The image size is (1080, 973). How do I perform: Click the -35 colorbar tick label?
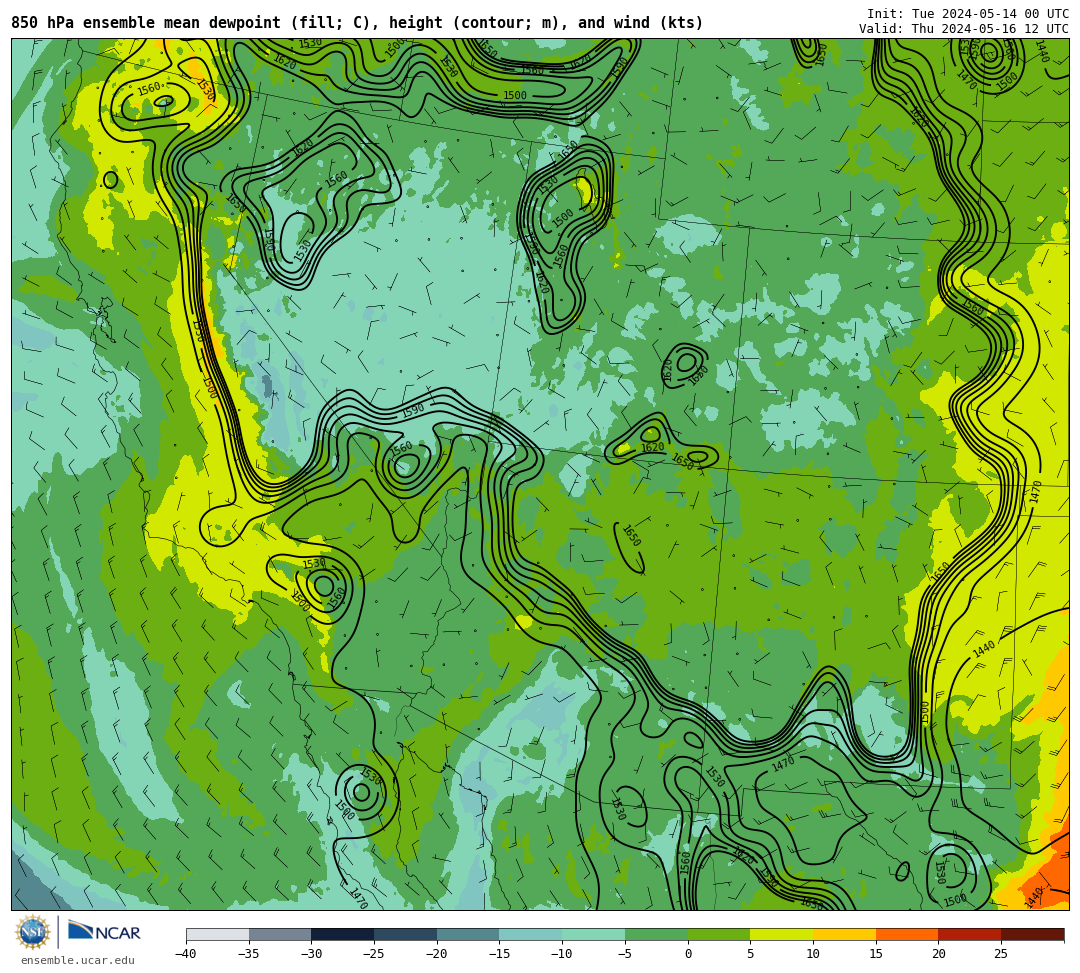[x=248, y=954]
